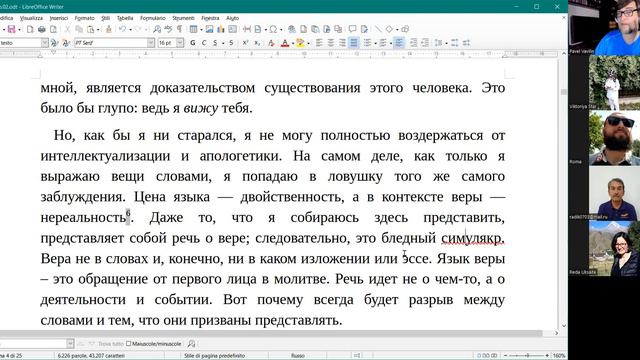
Task: Insert table icon in toolbar
Action: coord(193,29)
